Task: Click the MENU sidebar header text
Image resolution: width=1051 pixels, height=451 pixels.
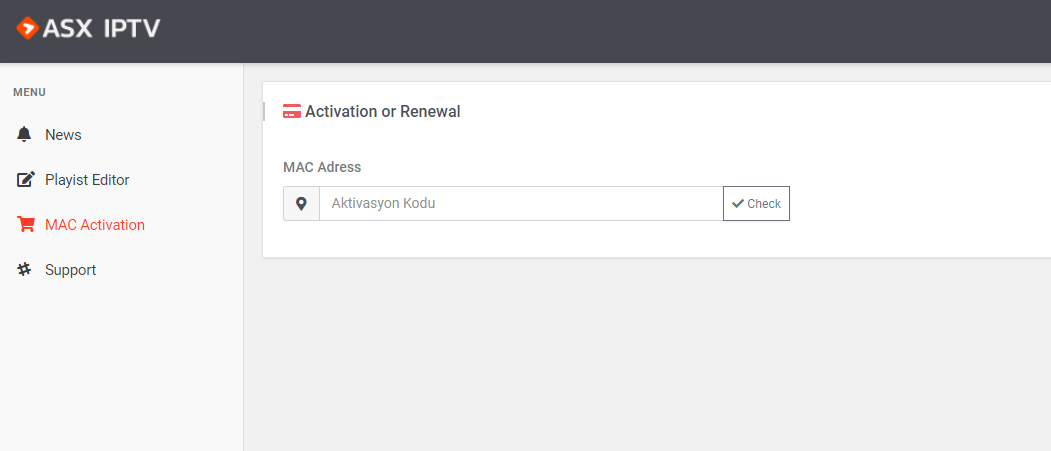Action: (29, 92)
